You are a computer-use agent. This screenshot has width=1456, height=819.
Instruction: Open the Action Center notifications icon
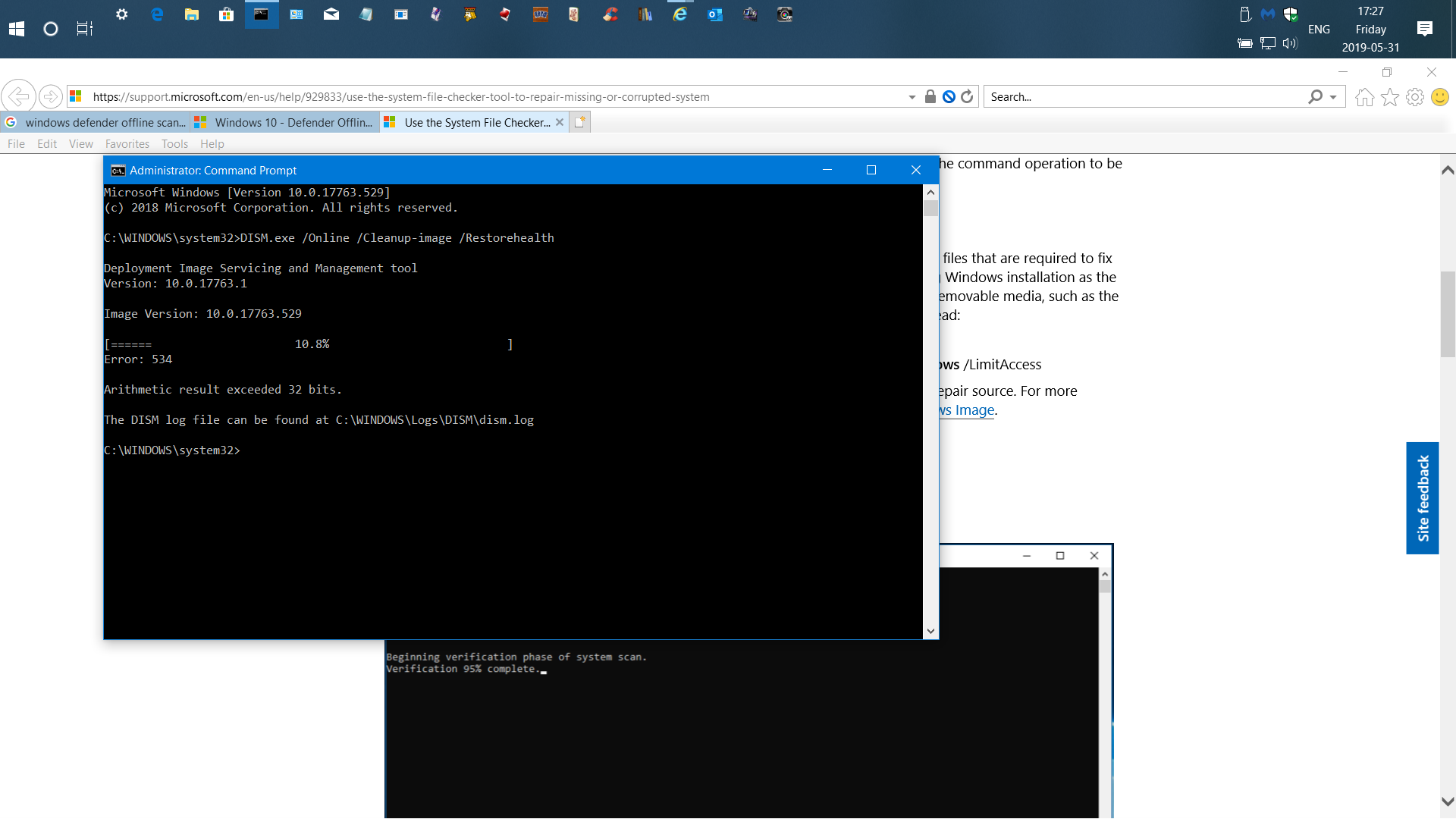point(1425,29)
